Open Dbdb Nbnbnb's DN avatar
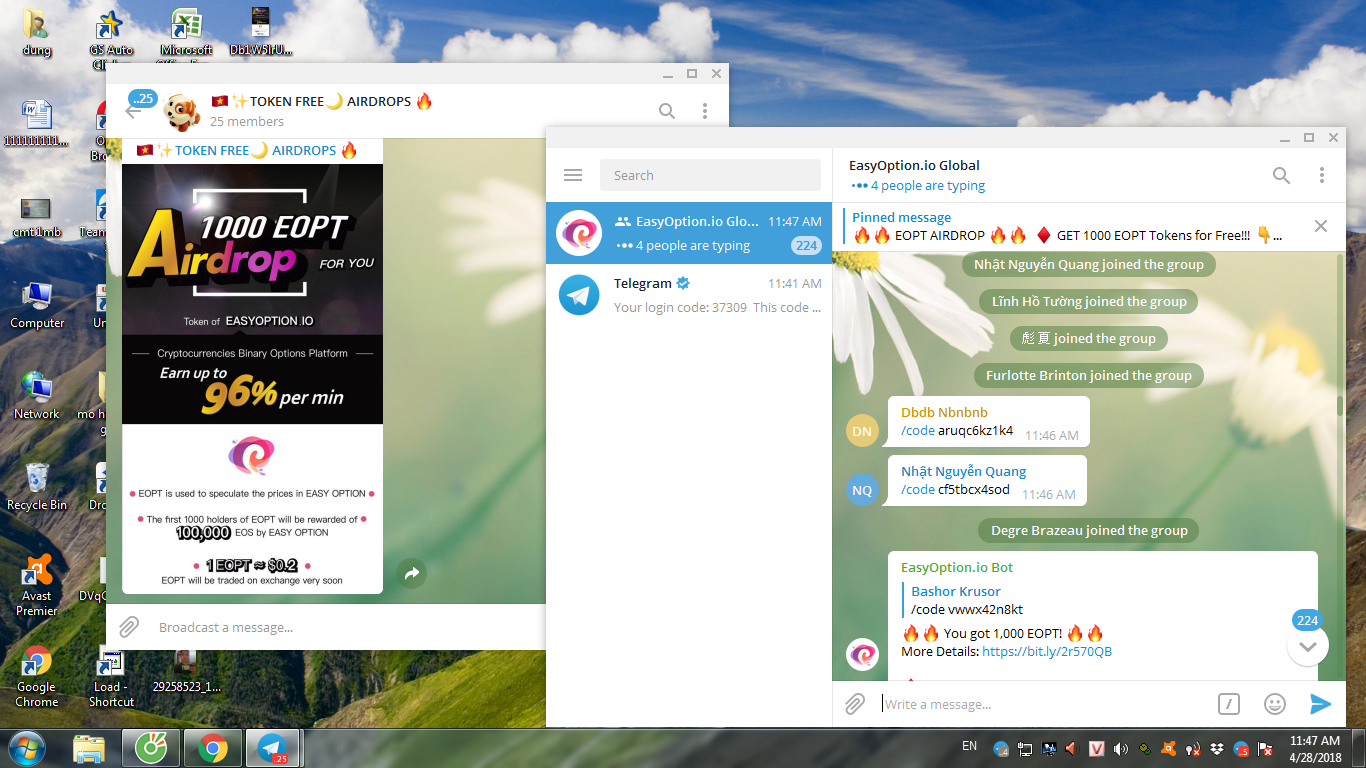 point(862,431)
